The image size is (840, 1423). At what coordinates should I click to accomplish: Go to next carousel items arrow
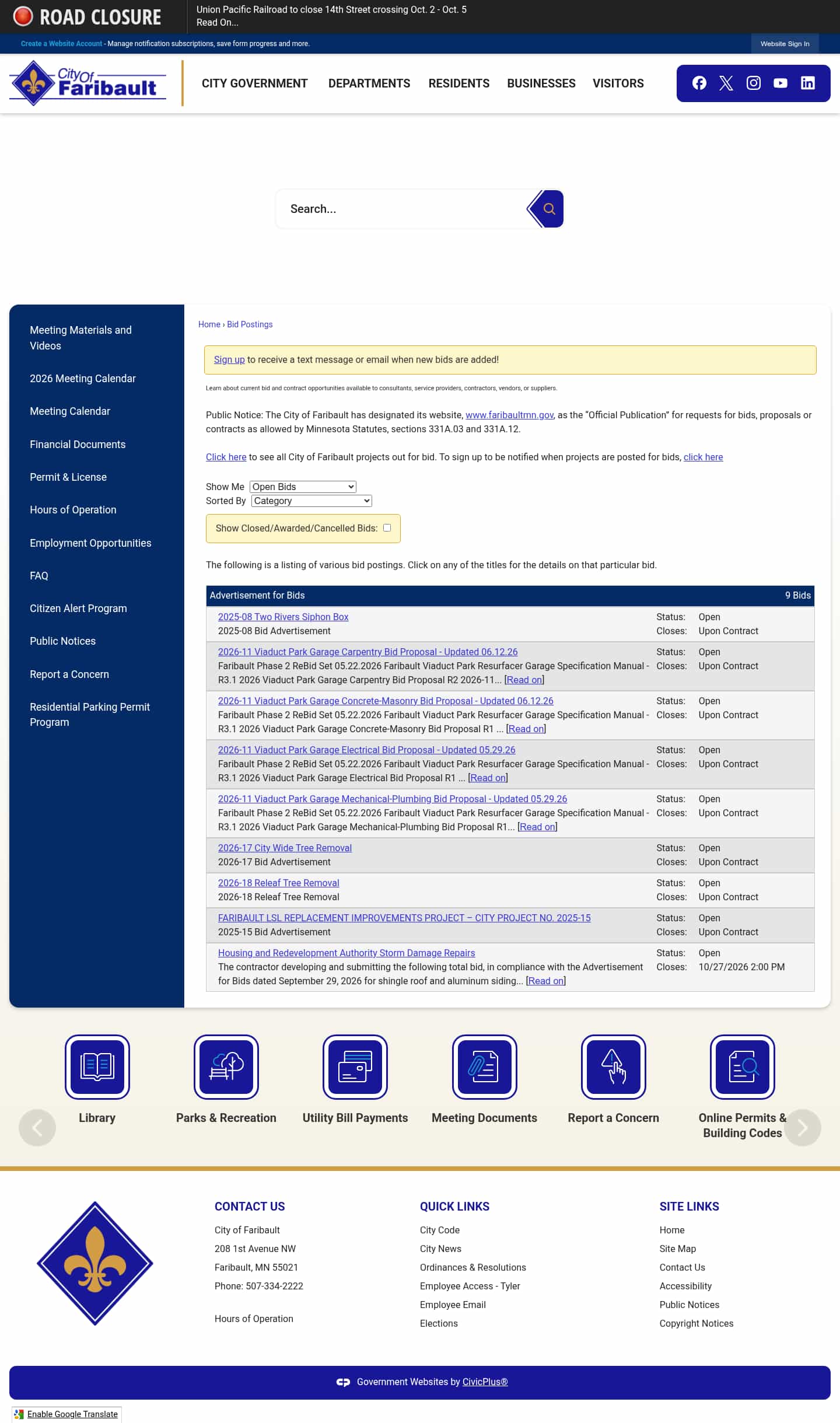coord(803,1128)
